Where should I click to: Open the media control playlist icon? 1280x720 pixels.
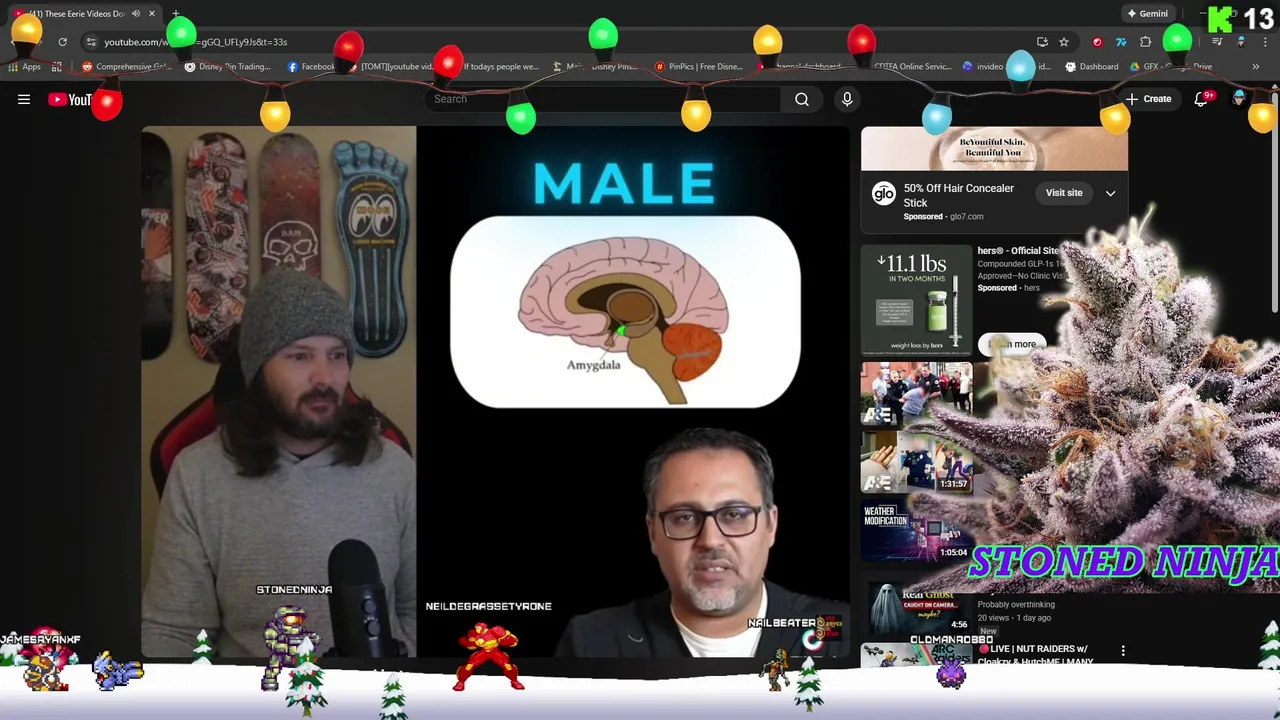(1217, 42)
